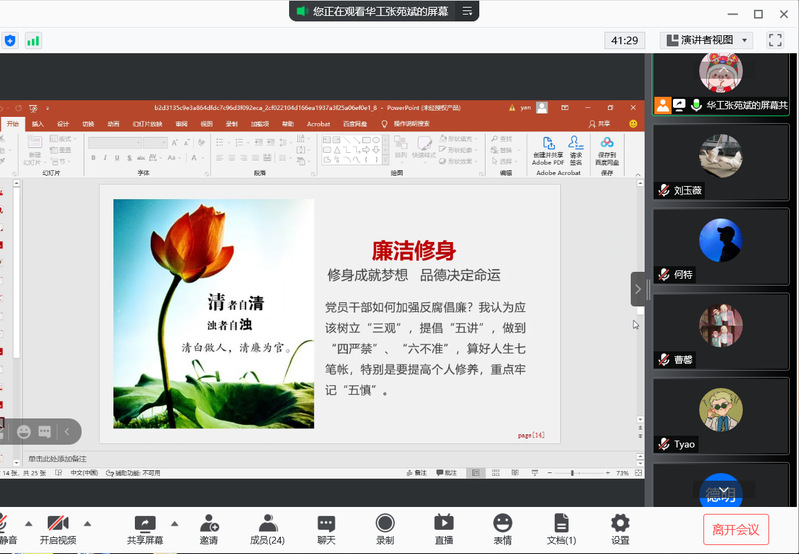799x554 pixels.
Task: Start slideshow from status bar icon
Action: [x=535, y=473]
